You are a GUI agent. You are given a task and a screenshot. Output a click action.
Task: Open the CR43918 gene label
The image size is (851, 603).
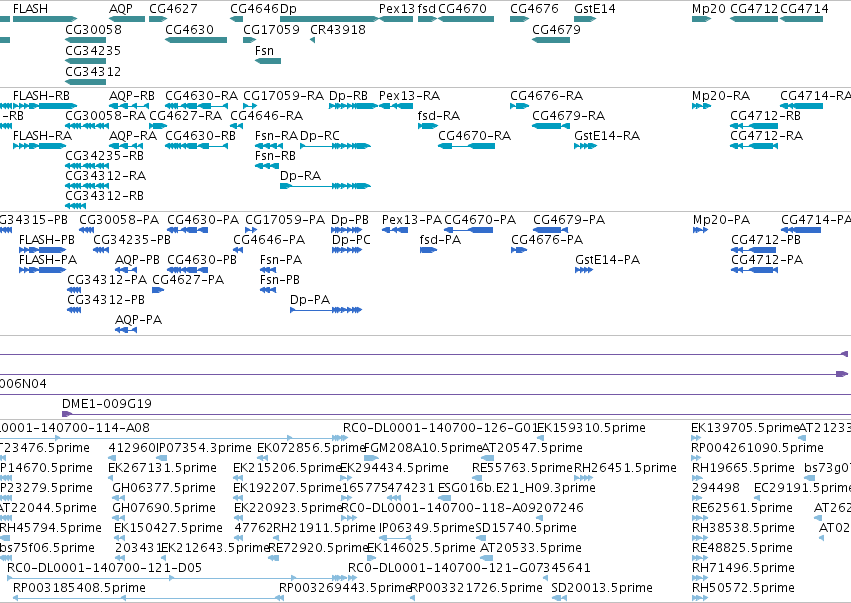click(338, 30)
